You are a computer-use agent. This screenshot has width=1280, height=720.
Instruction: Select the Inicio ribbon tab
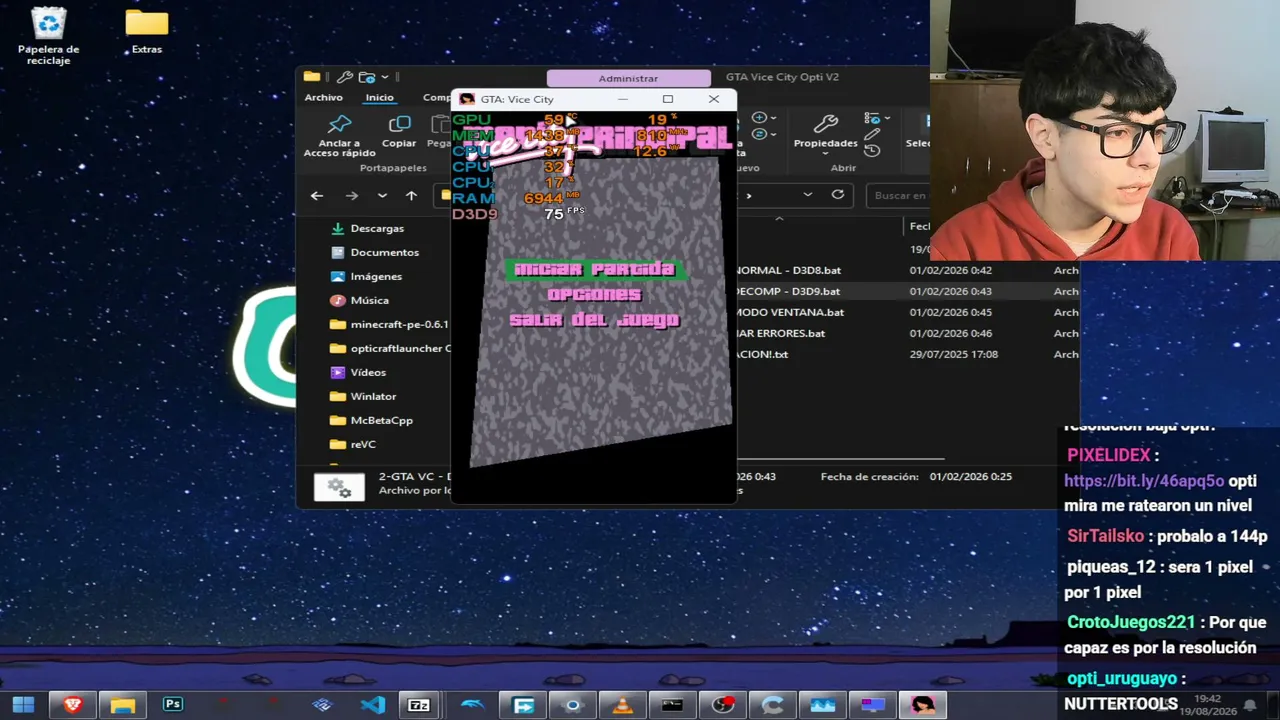pyautogui.click(x=379, y=97)
